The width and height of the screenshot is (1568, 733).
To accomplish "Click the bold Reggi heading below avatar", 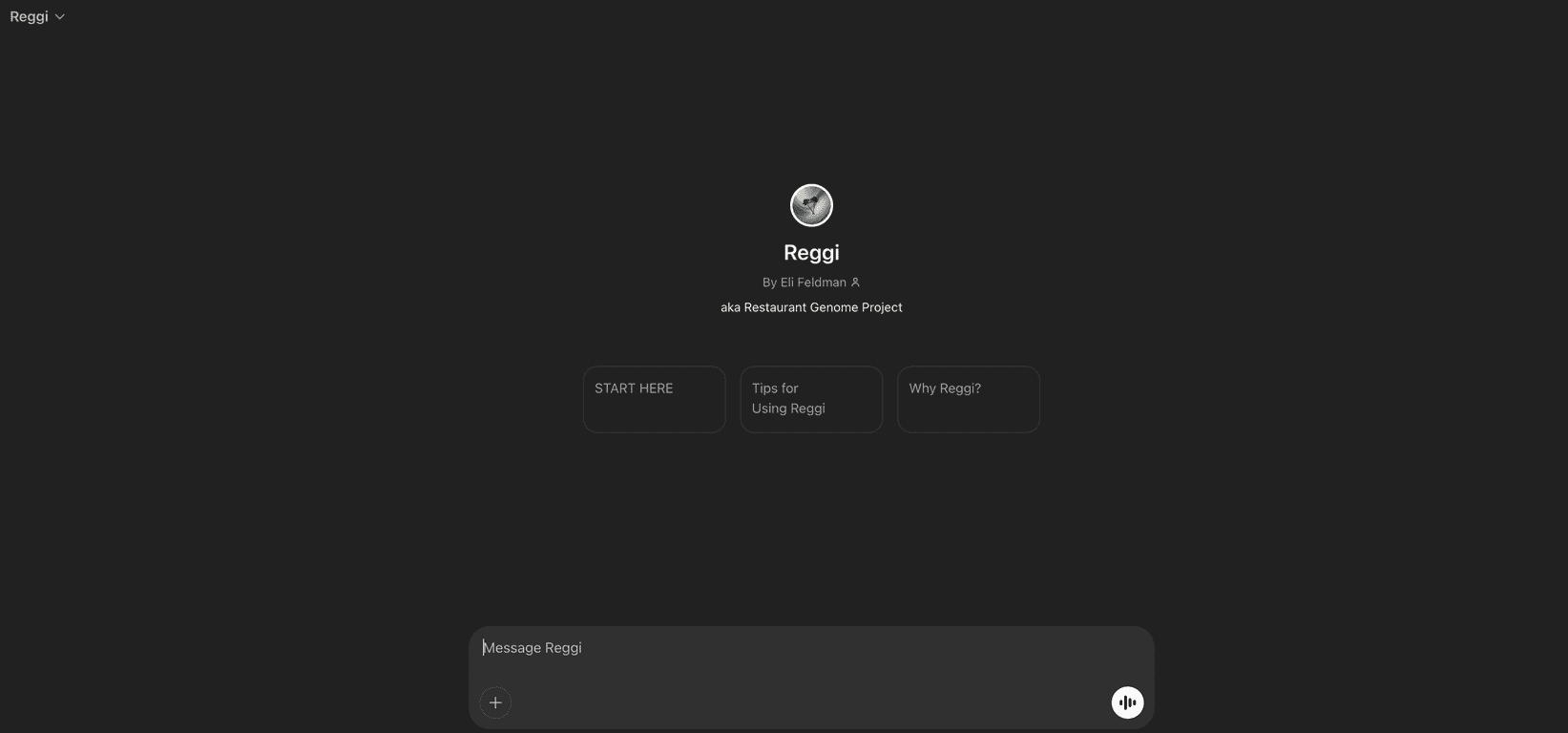I will (811, 253).
